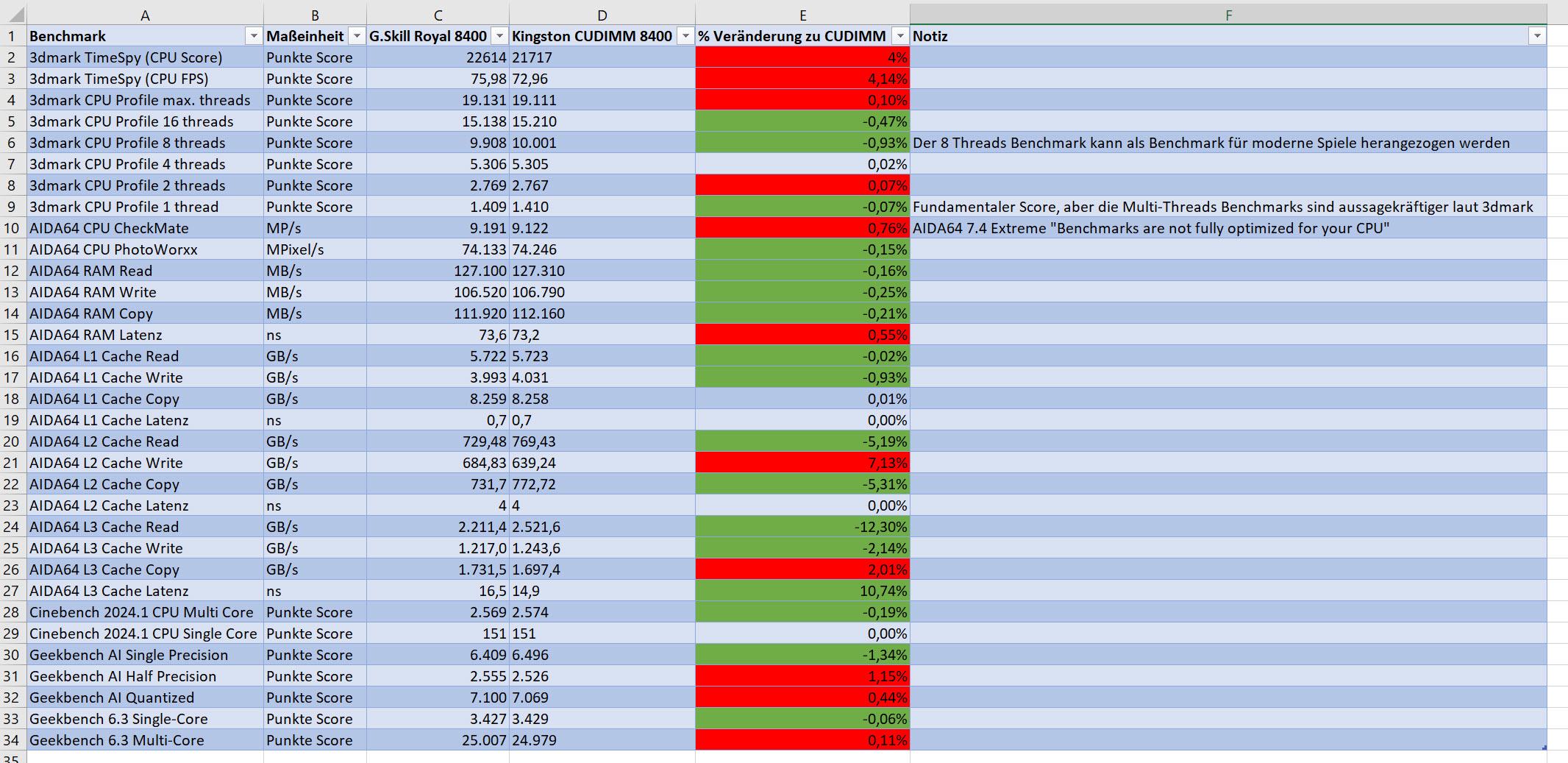Select the "Geekbench AI Single Precision" cell

[x=145, y=655]
